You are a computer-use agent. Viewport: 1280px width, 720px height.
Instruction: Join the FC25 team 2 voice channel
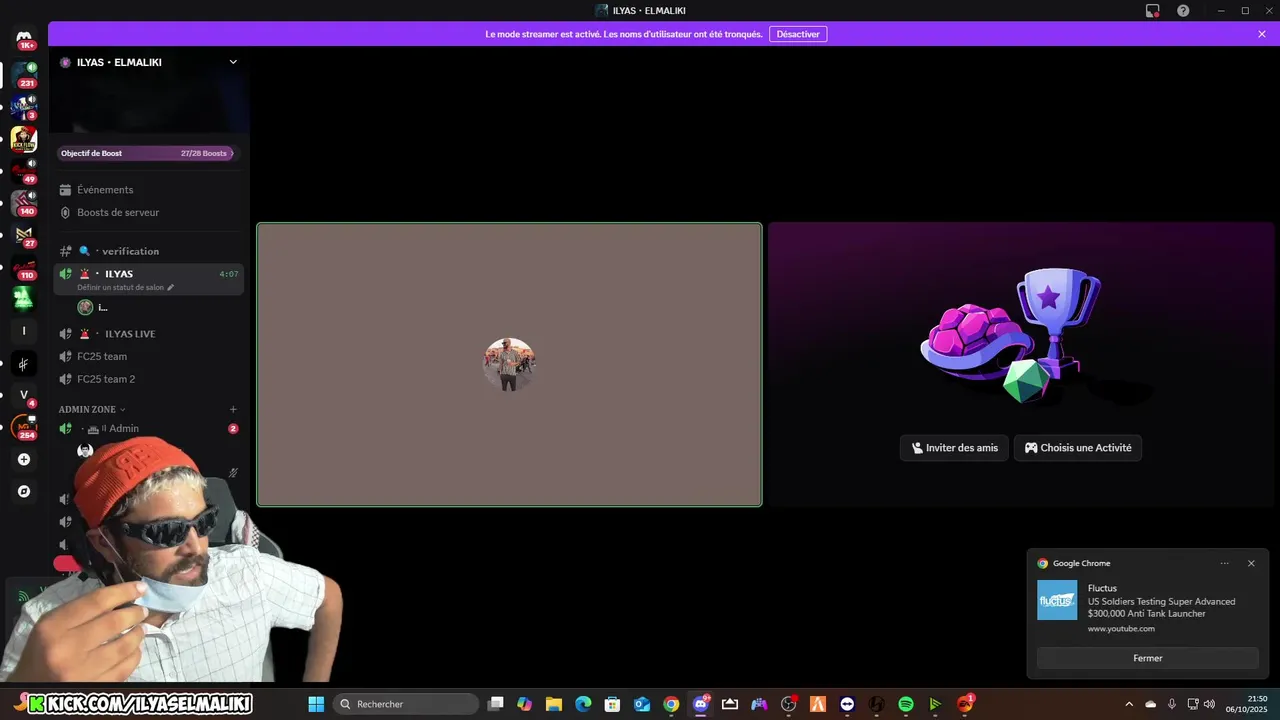point(150,379)
